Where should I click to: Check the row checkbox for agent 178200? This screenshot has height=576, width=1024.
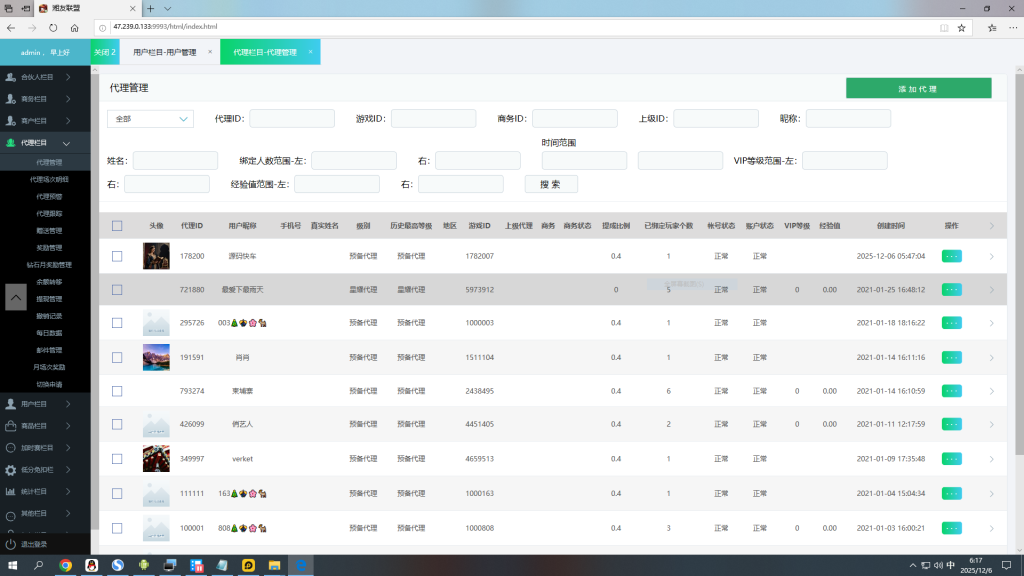tap(117, 256)
